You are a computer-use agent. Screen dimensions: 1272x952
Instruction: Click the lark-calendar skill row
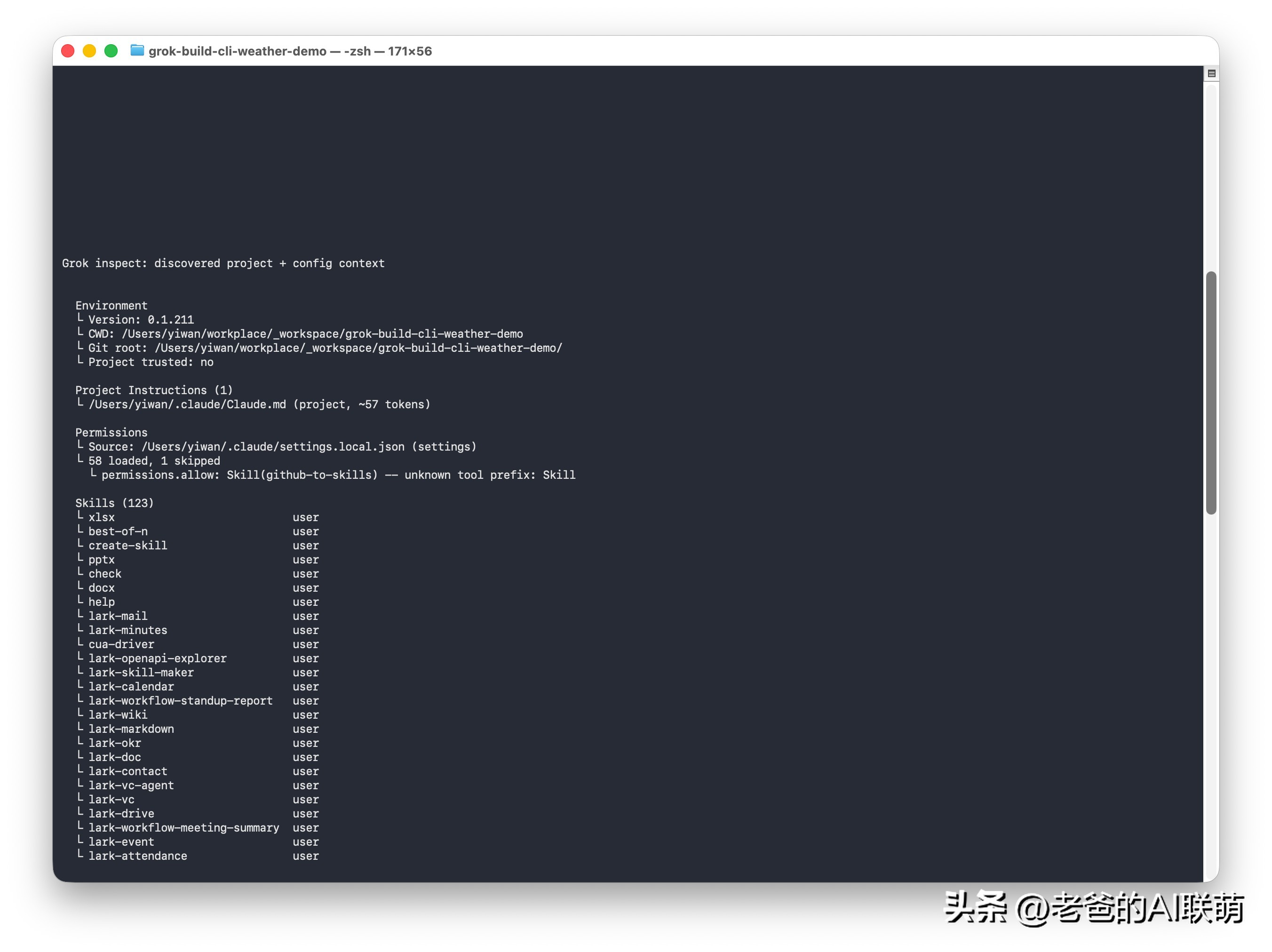[x=198, y=686]
